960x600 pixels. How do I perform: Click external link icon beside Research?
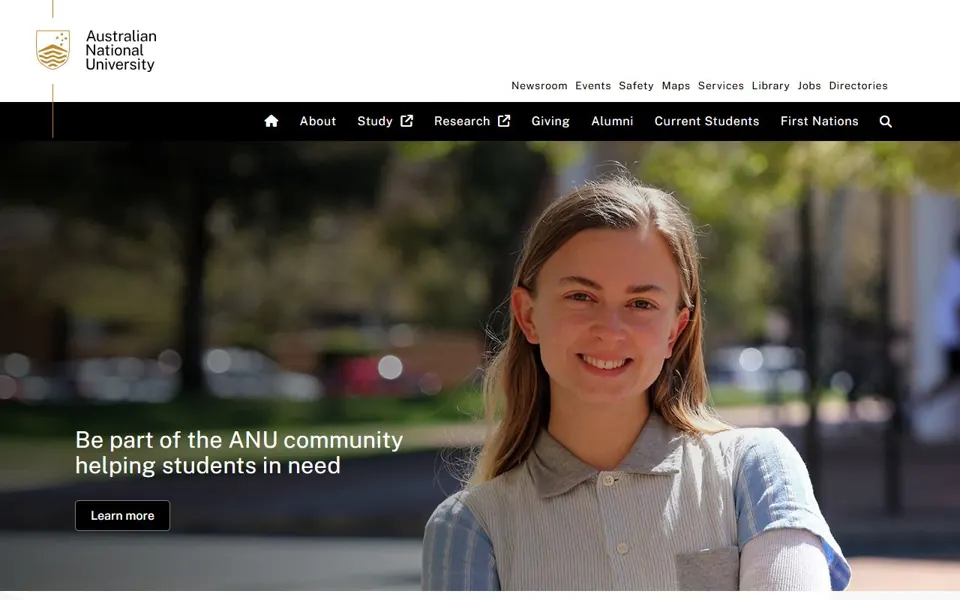pos(504,121)
